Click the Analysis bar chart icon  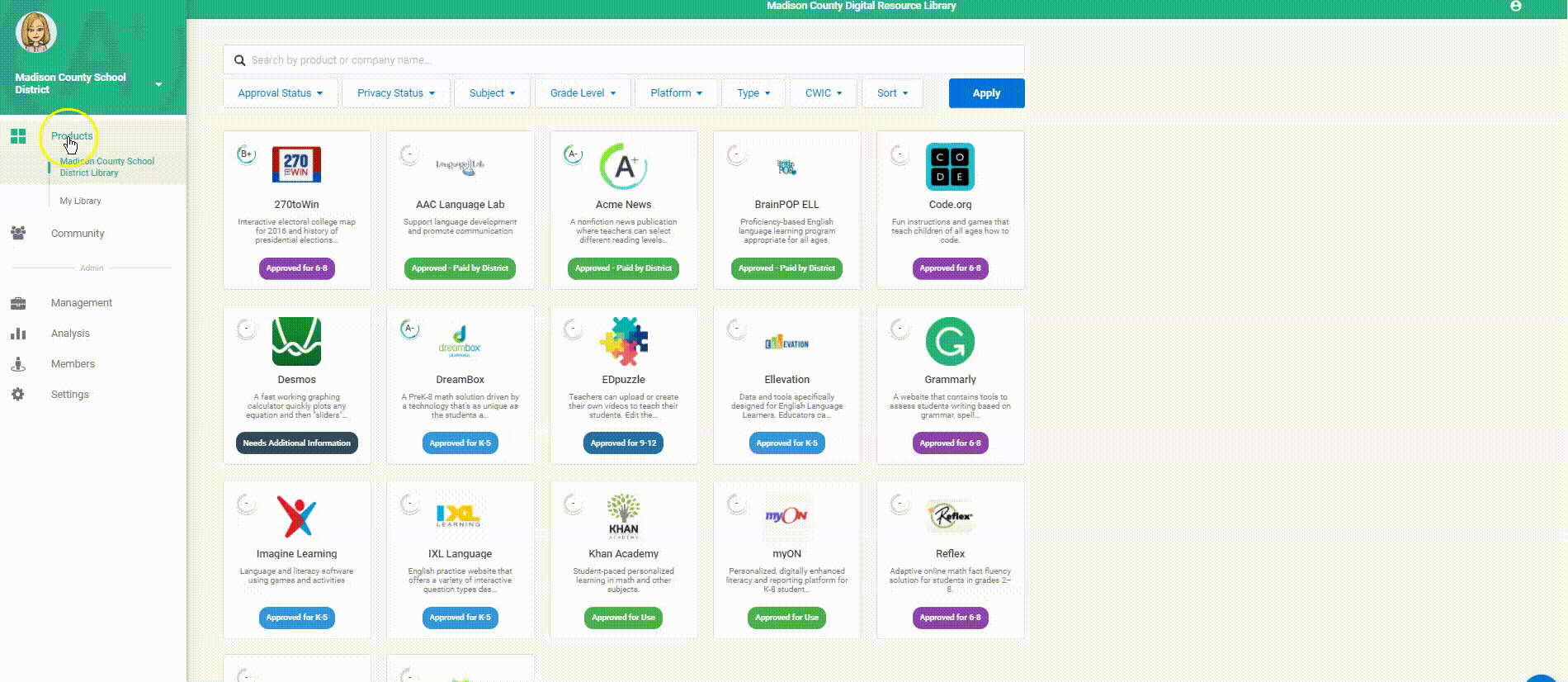coord(18,334)
